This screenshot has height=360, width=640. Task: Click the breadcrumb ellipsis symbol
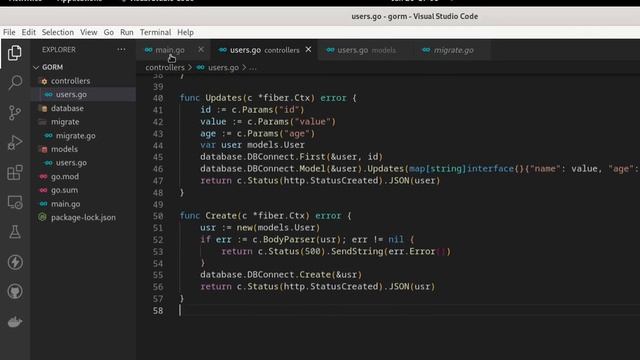(253, 68)
